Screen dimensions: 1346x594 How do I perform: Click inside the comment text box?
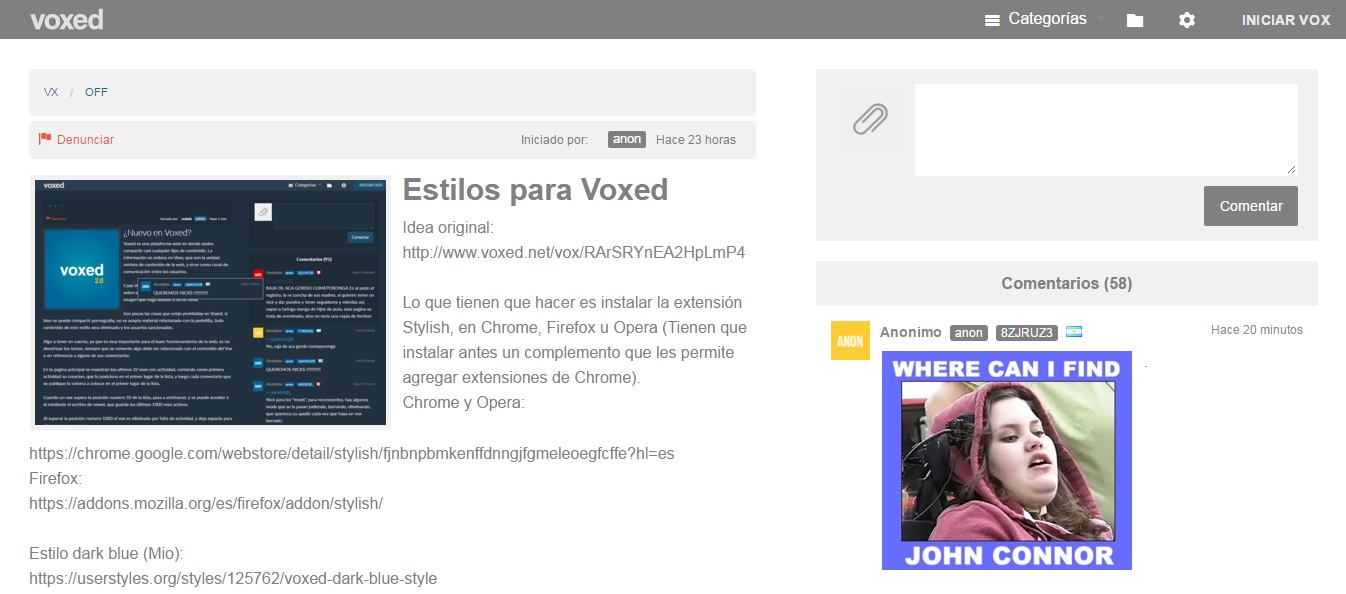click(x=1104, y=128)
